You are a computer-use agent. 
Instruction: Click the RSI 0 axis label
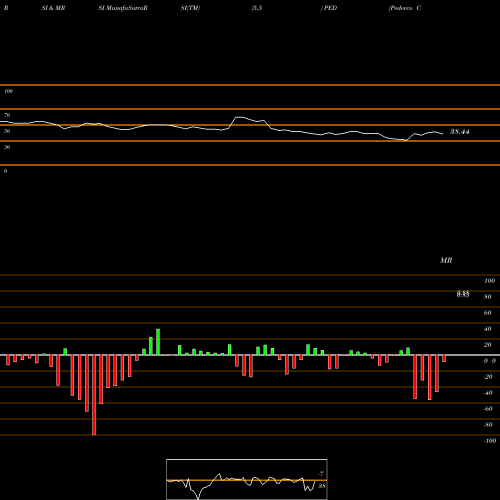tap(5, 171)
